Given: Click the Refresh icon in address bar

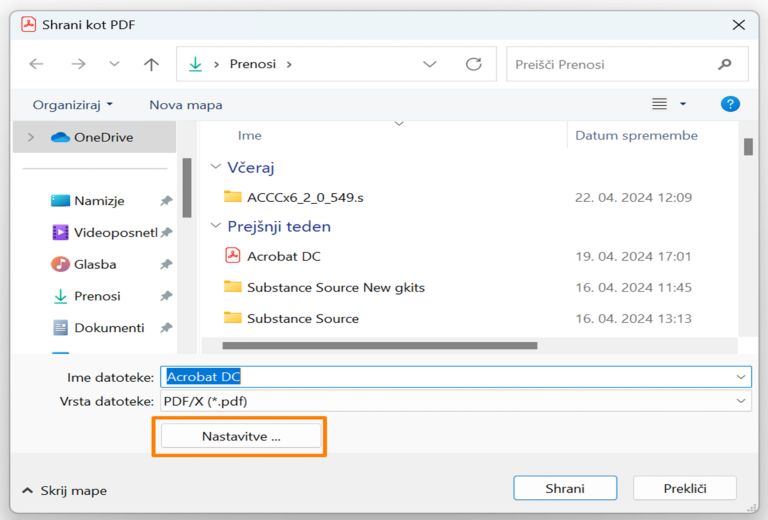Looking at the screenshot, I should coord(473,64).
